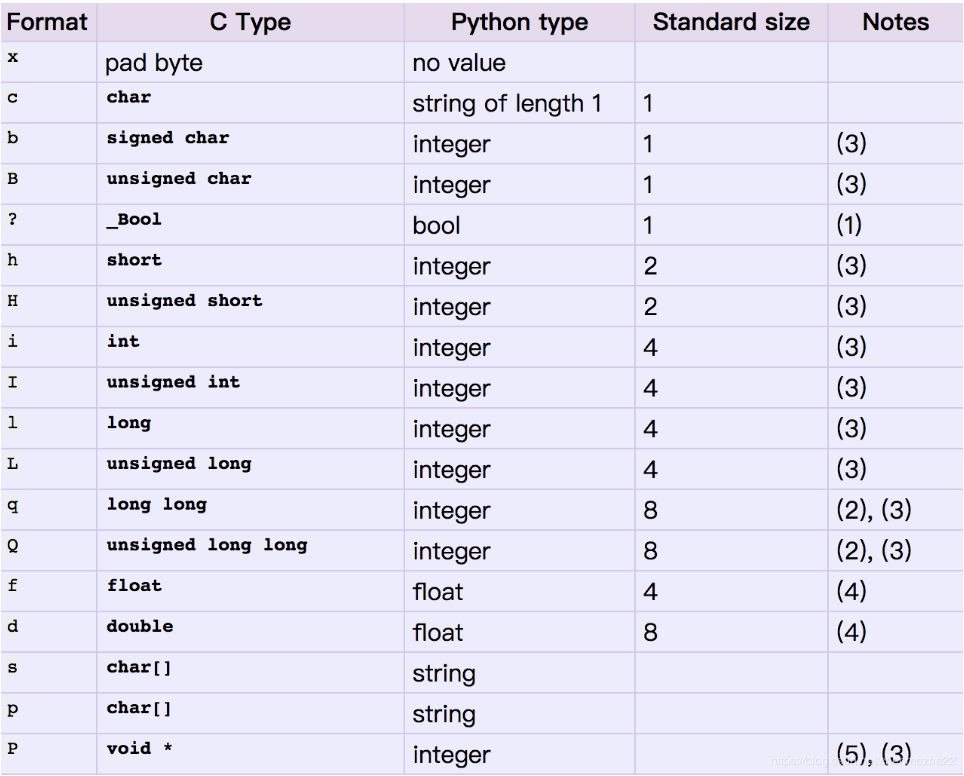Click the Format column header

coord(47,21)
